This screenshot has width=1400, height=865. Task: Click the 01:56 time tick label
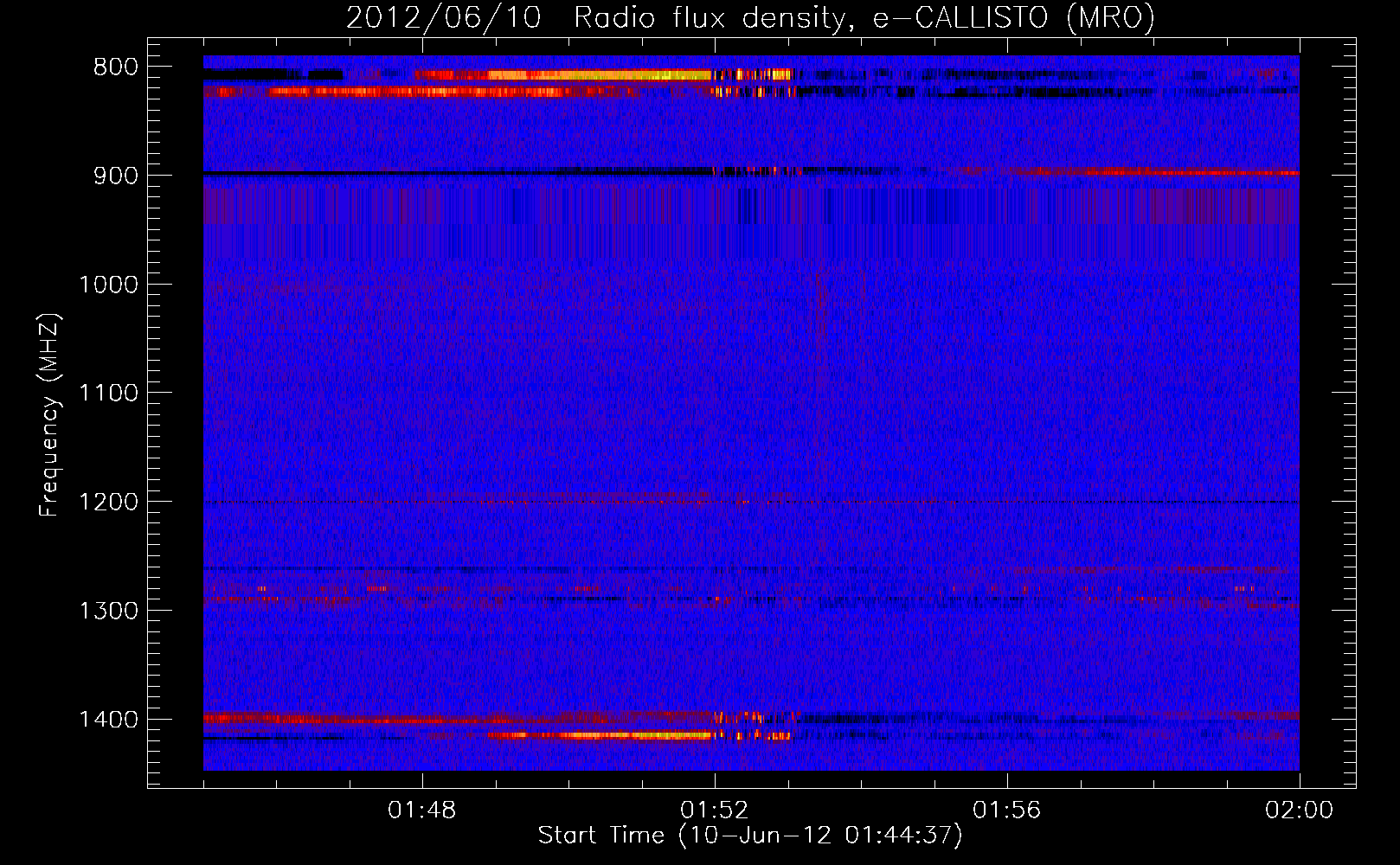[x=1007, y=811]
